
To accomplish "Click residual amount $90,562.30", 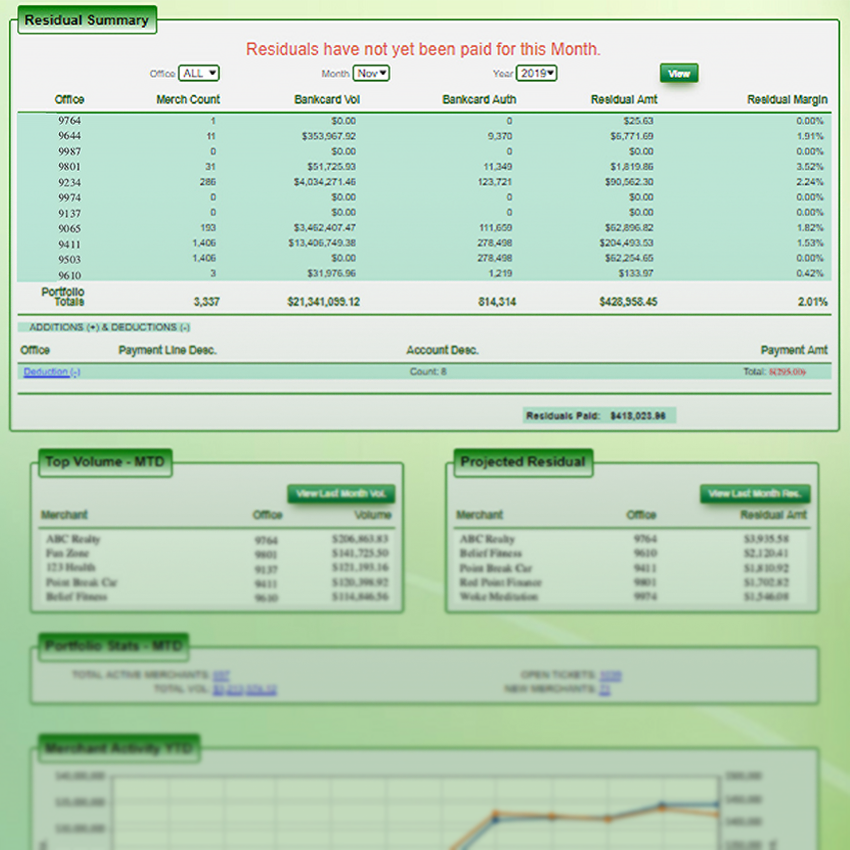I will 629,182.
